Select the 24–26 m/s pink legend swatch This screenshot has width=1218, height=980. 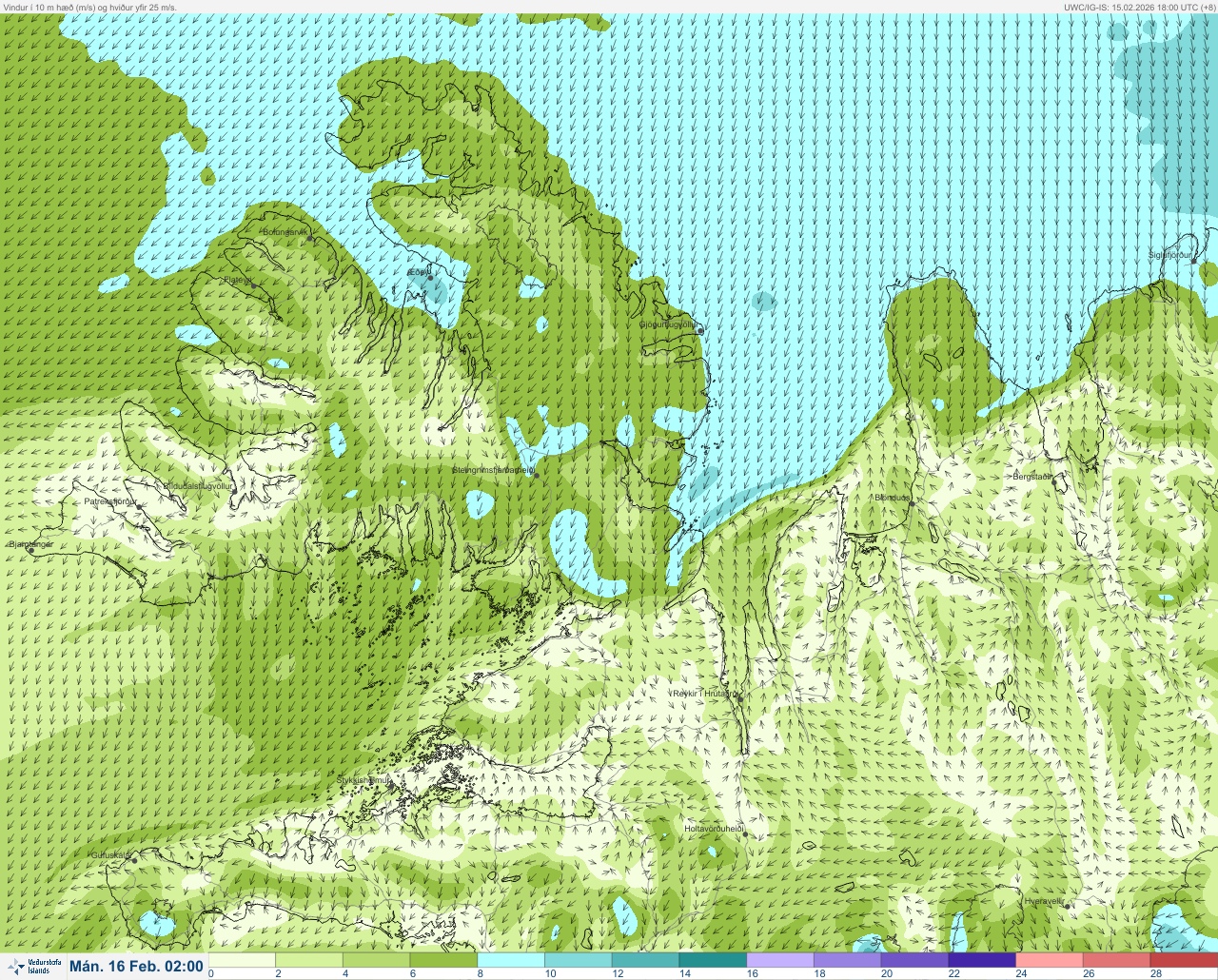1050,960
